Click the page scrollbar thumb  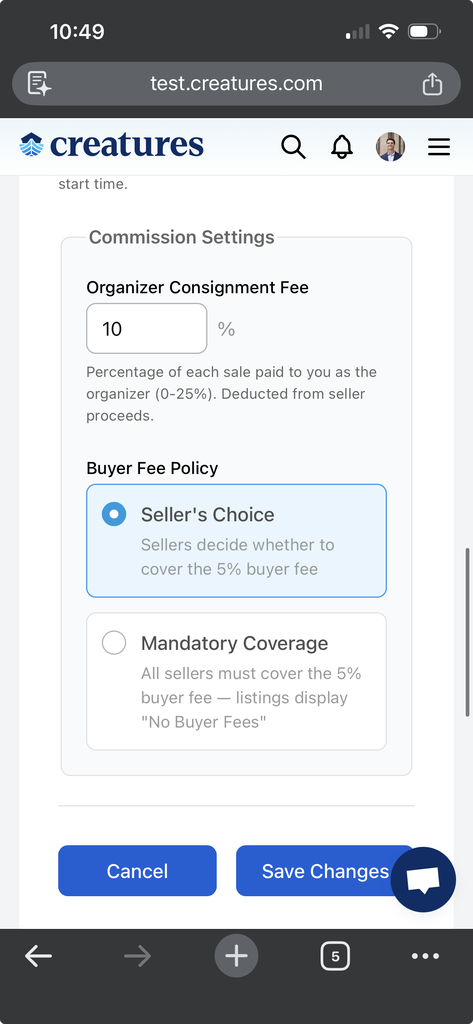(467, 632)
